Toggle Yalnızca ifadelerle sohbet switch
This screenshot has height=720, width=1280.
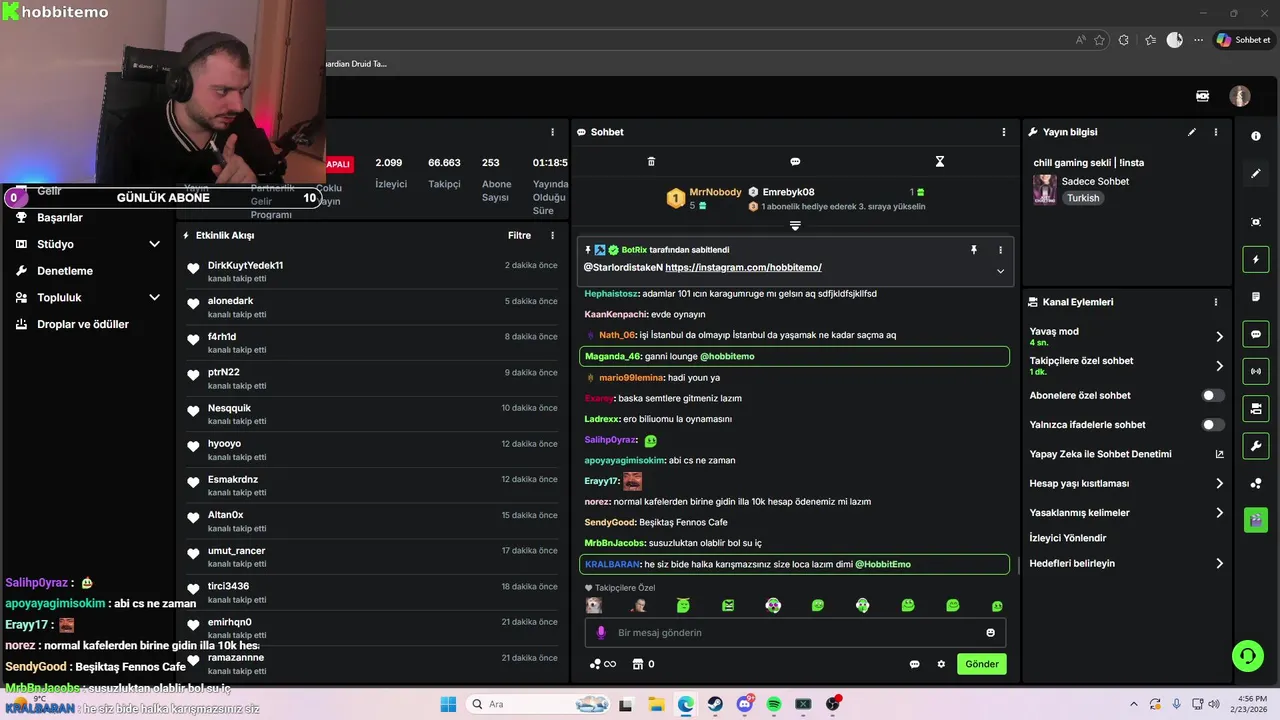pyautogui.click(x=1213, y=425)
